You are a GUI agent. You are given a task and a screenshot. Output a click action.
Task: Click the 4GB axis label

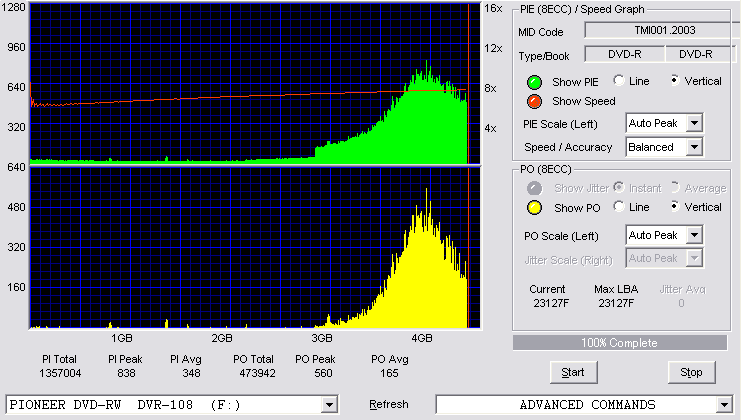[x=422, y=338]
